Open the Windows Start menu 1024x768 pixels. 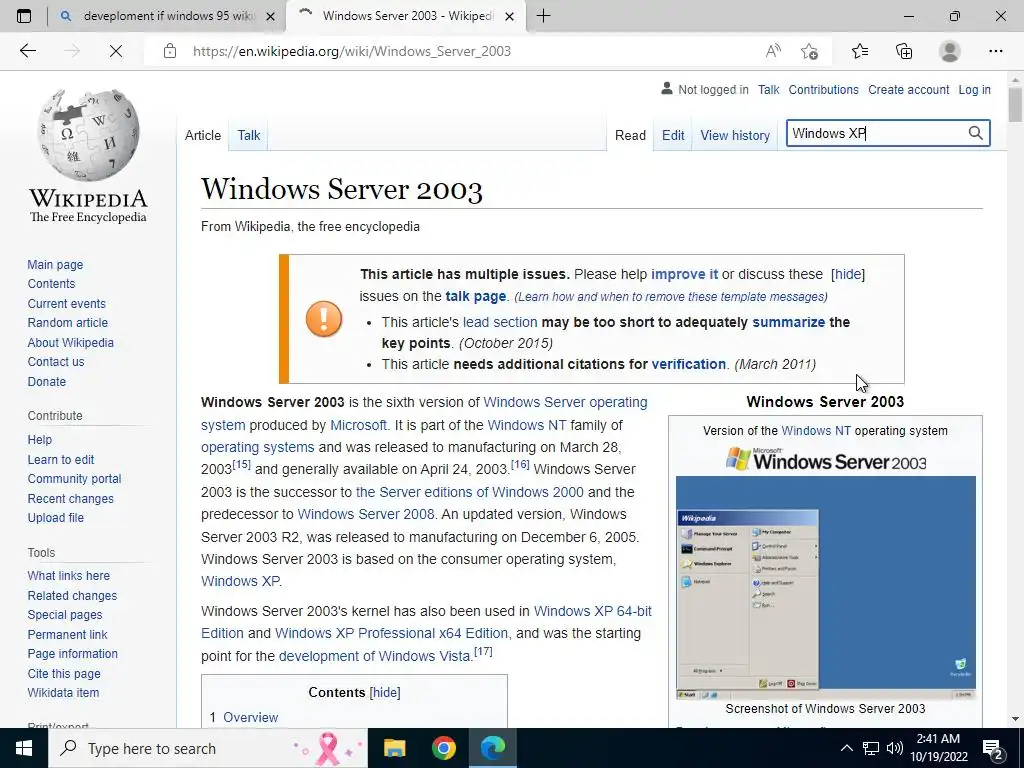click(x=24, y=748)
